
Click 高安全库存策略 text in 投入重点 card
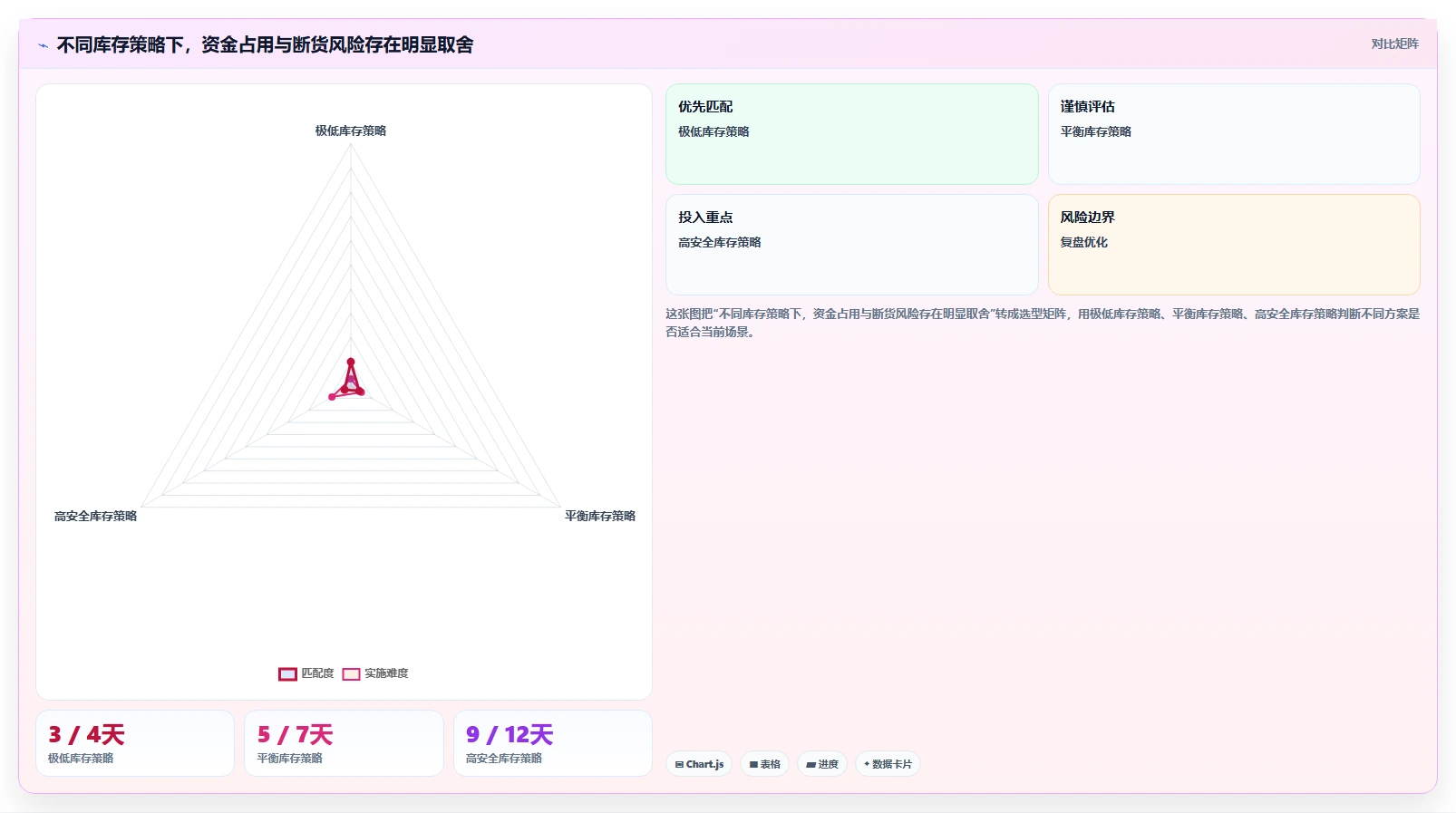pyautogui.click(x=720, y=242)
